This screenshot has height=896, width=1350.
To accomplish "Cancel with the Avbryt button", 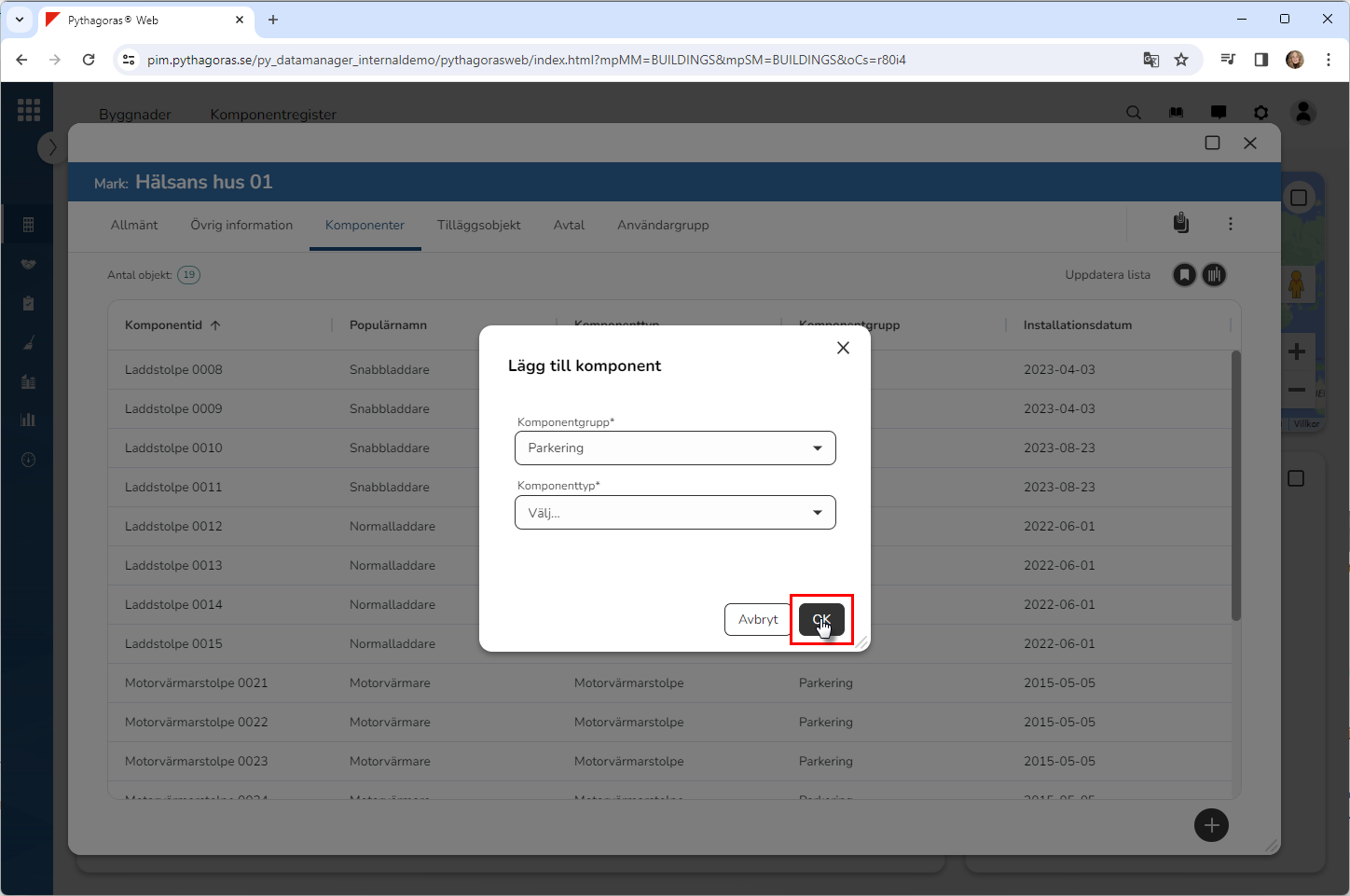I will [757, 619].
